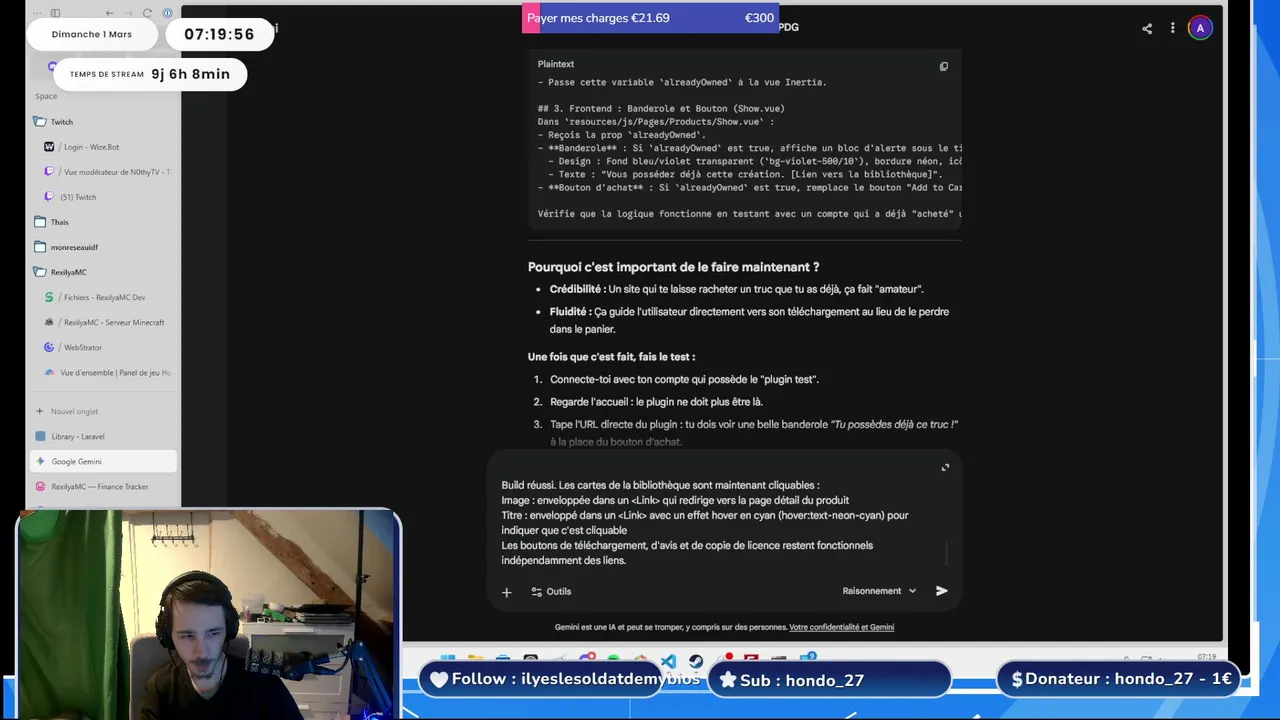Image resolution: width=1280 pixels, height=720 pixels.
Task: Select the Google Gemini tab
Action: [103, 461]
